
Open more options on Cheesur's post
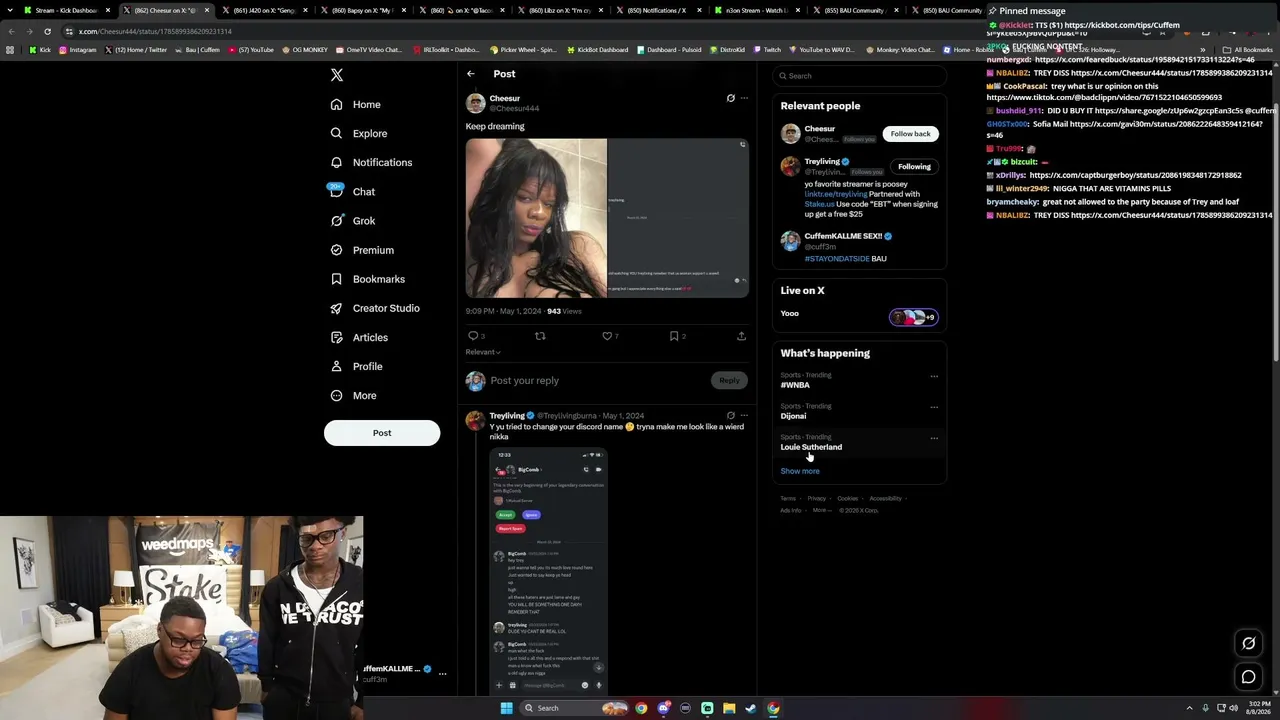(744, 98)
